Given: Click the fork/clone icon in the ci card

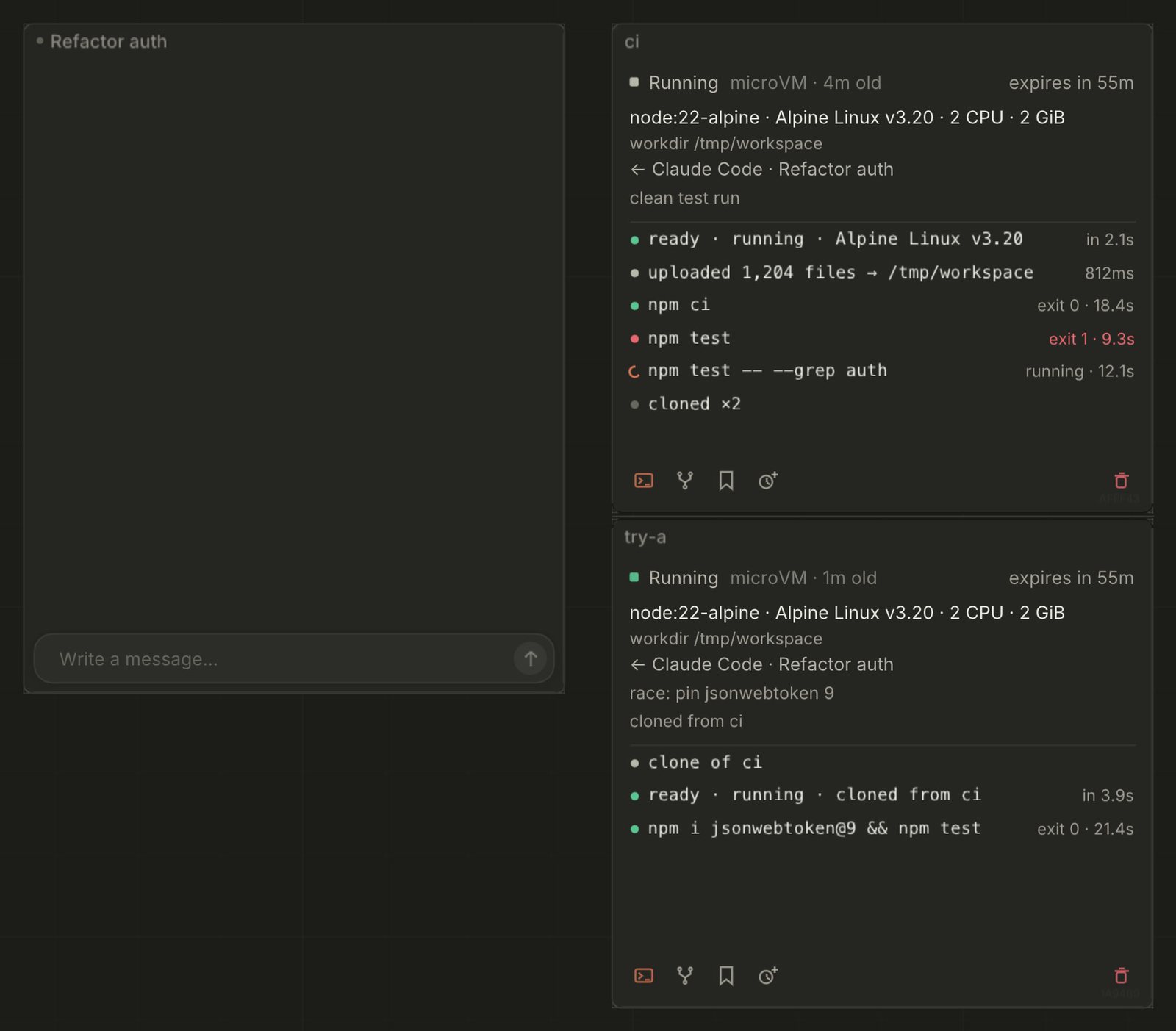Looking at the screenshot, I should (684, 481).
